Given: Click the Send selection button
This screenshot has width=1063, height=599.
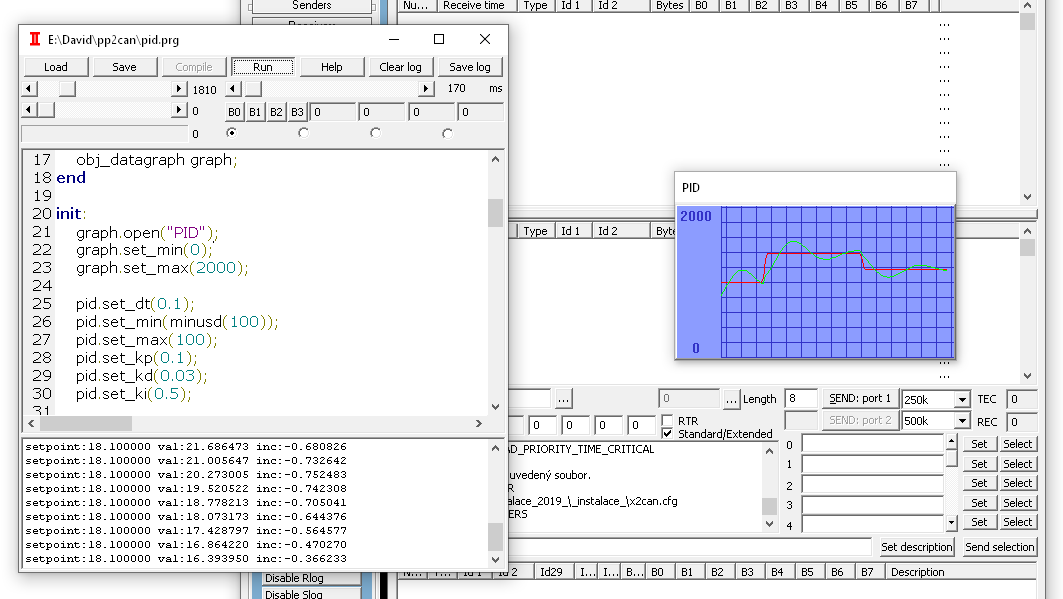Looking at the screenshot, I should [x=1000, y=547].
